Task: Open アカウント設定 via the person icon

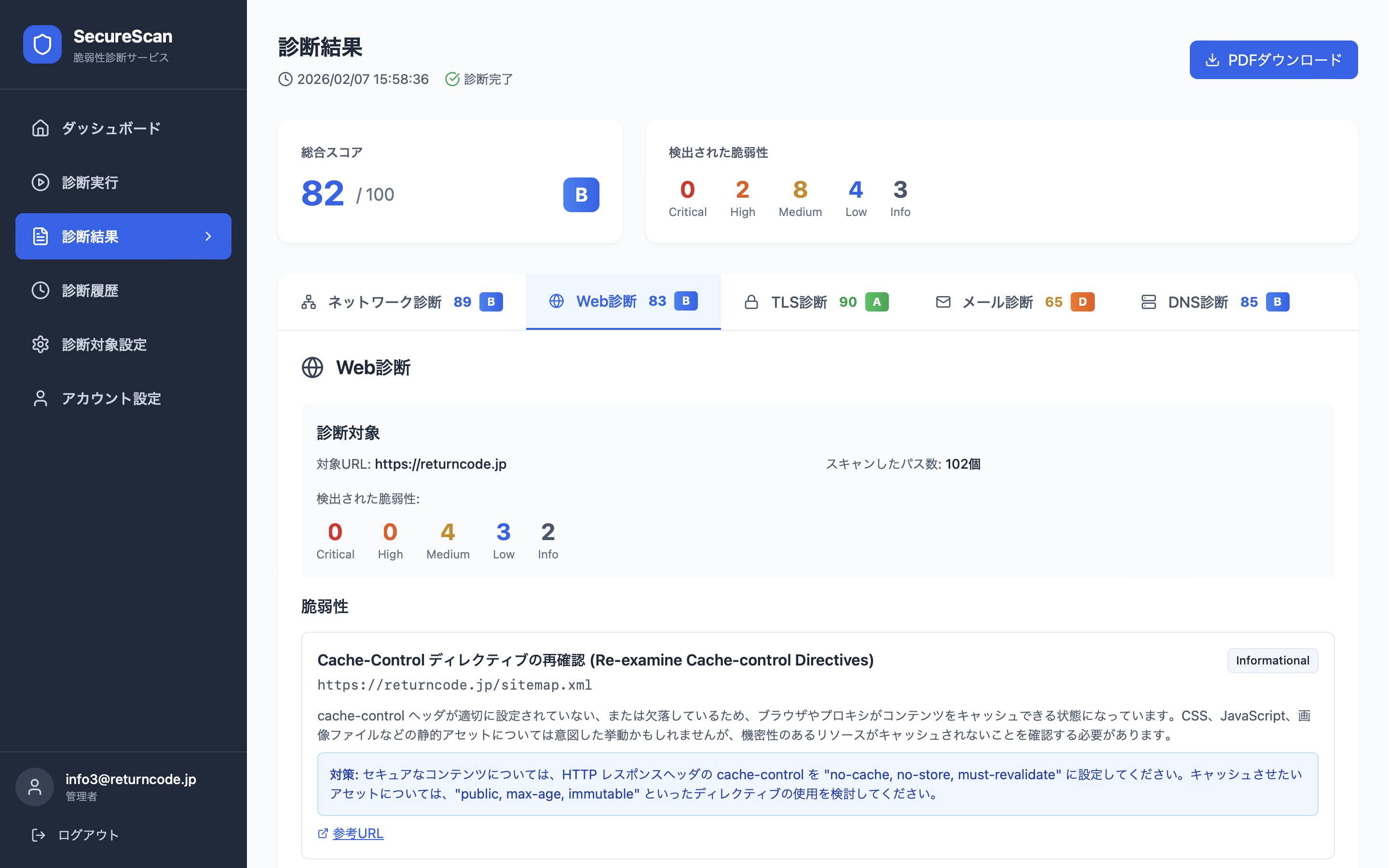Action: click(40, 398)
